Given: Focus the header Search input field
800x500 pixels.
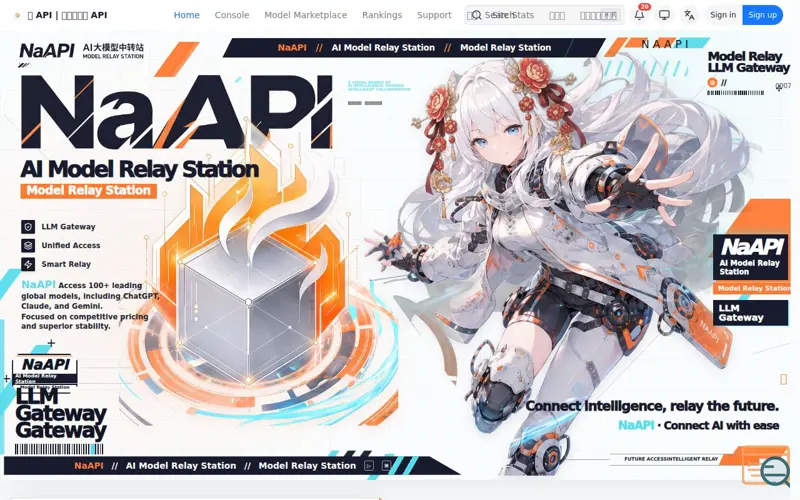Looking at the screenshot, I should click(544, 15).
